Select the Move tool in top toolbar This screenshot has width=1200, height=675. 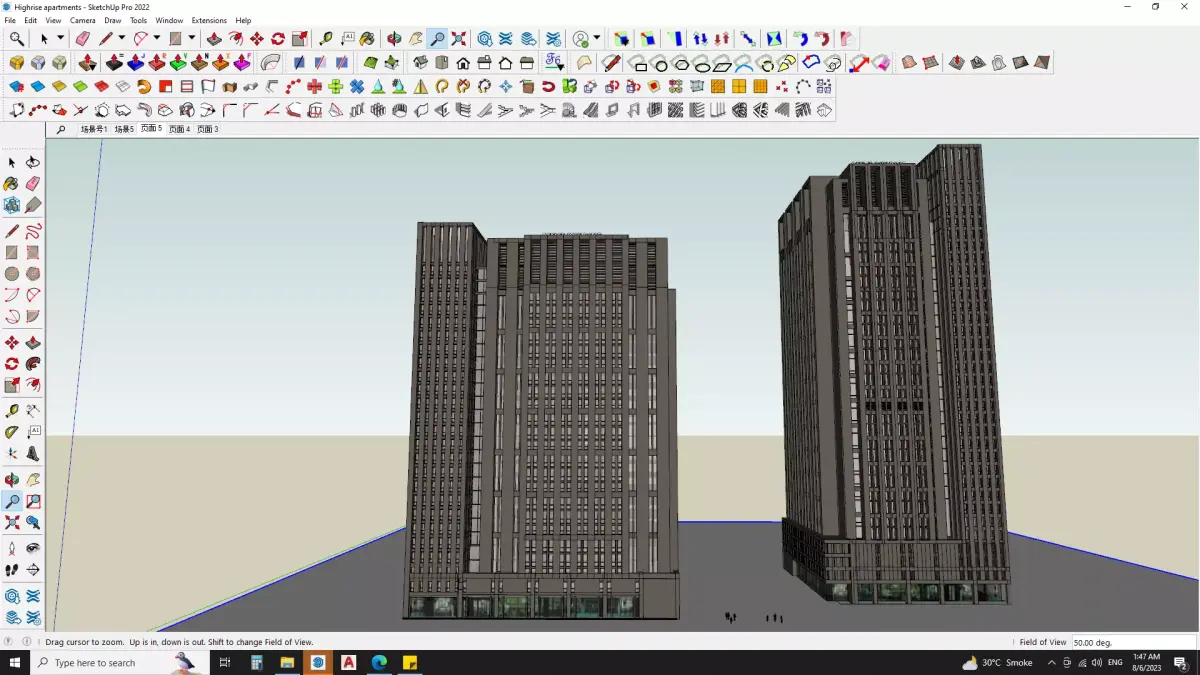257,39
